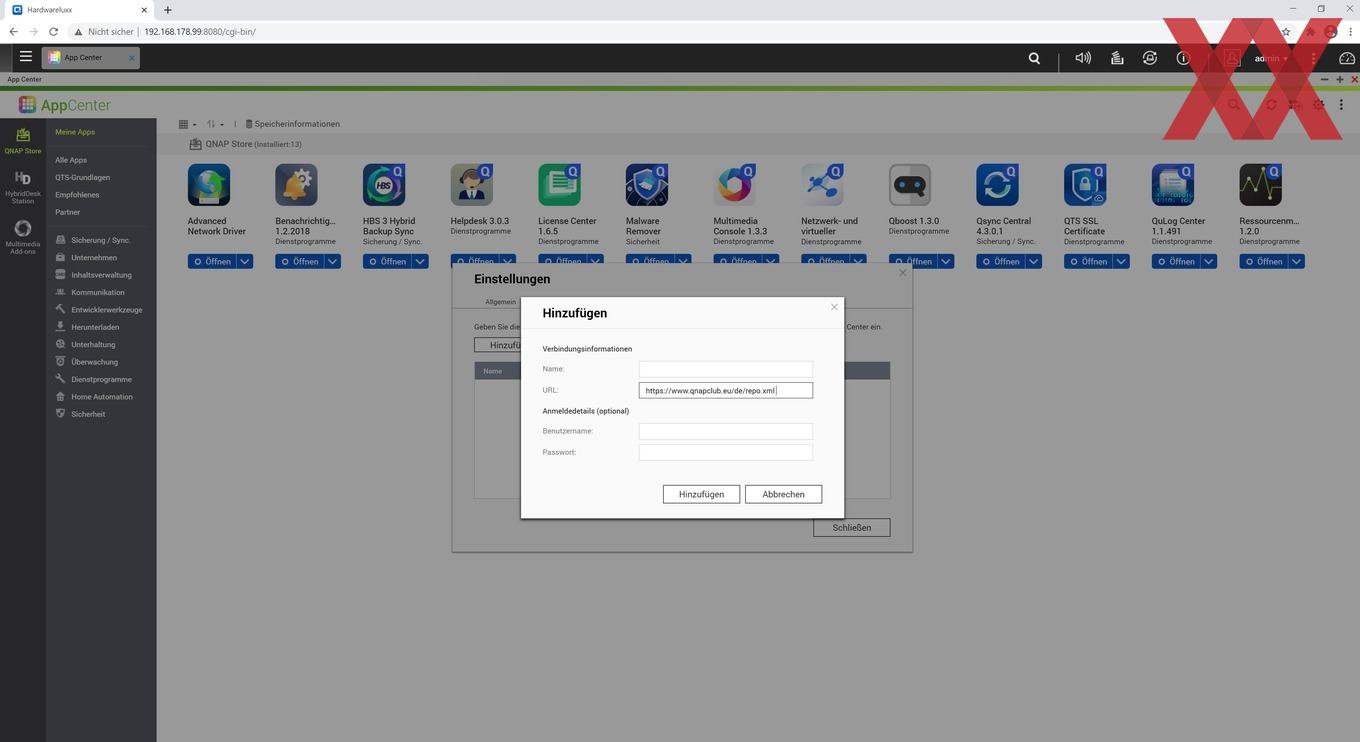
Task: Click Abbrechen in Hinzufügen dialog
Action: coord(783,494)
